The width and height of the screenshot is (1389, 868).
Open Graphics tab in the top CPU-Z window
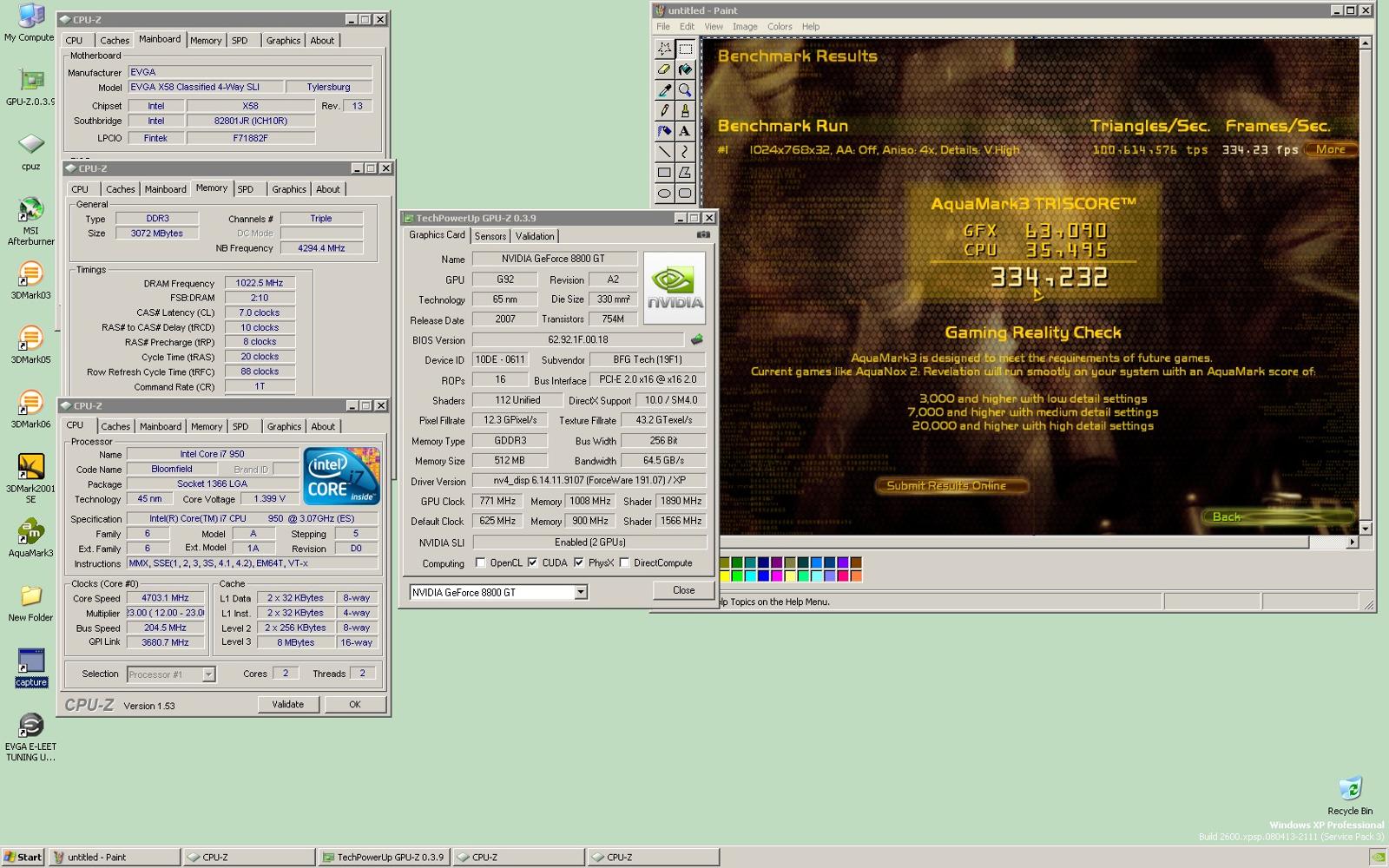[283, 41]
